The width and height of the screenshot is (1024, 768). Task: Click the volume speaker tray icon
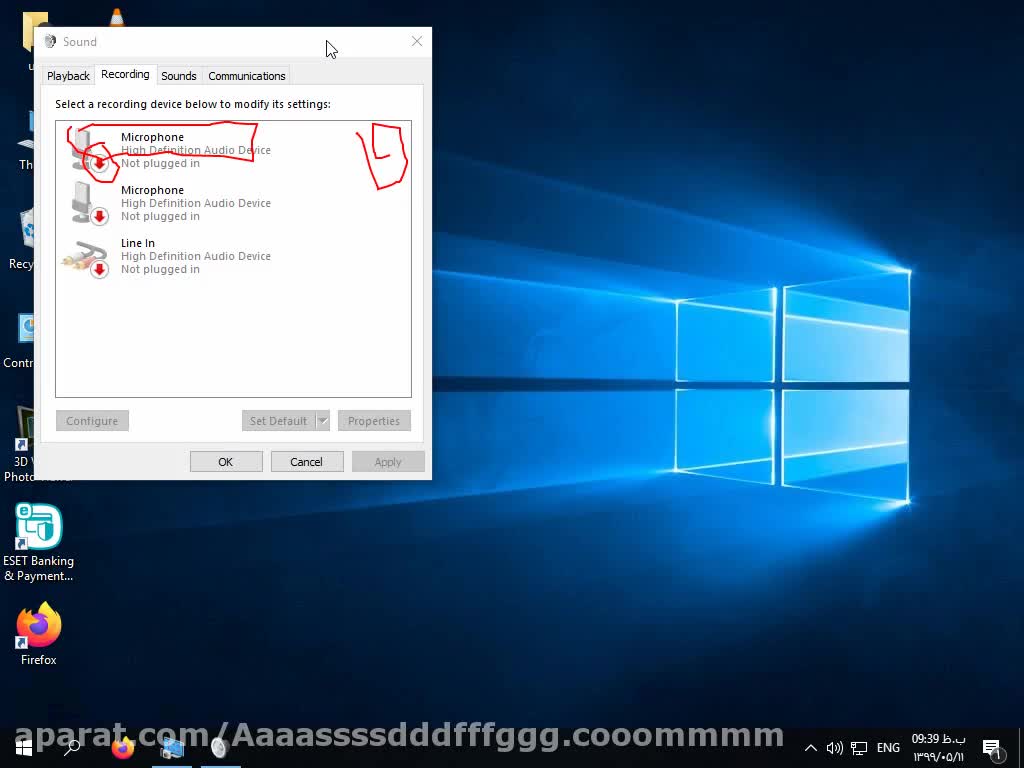point(835,748)
